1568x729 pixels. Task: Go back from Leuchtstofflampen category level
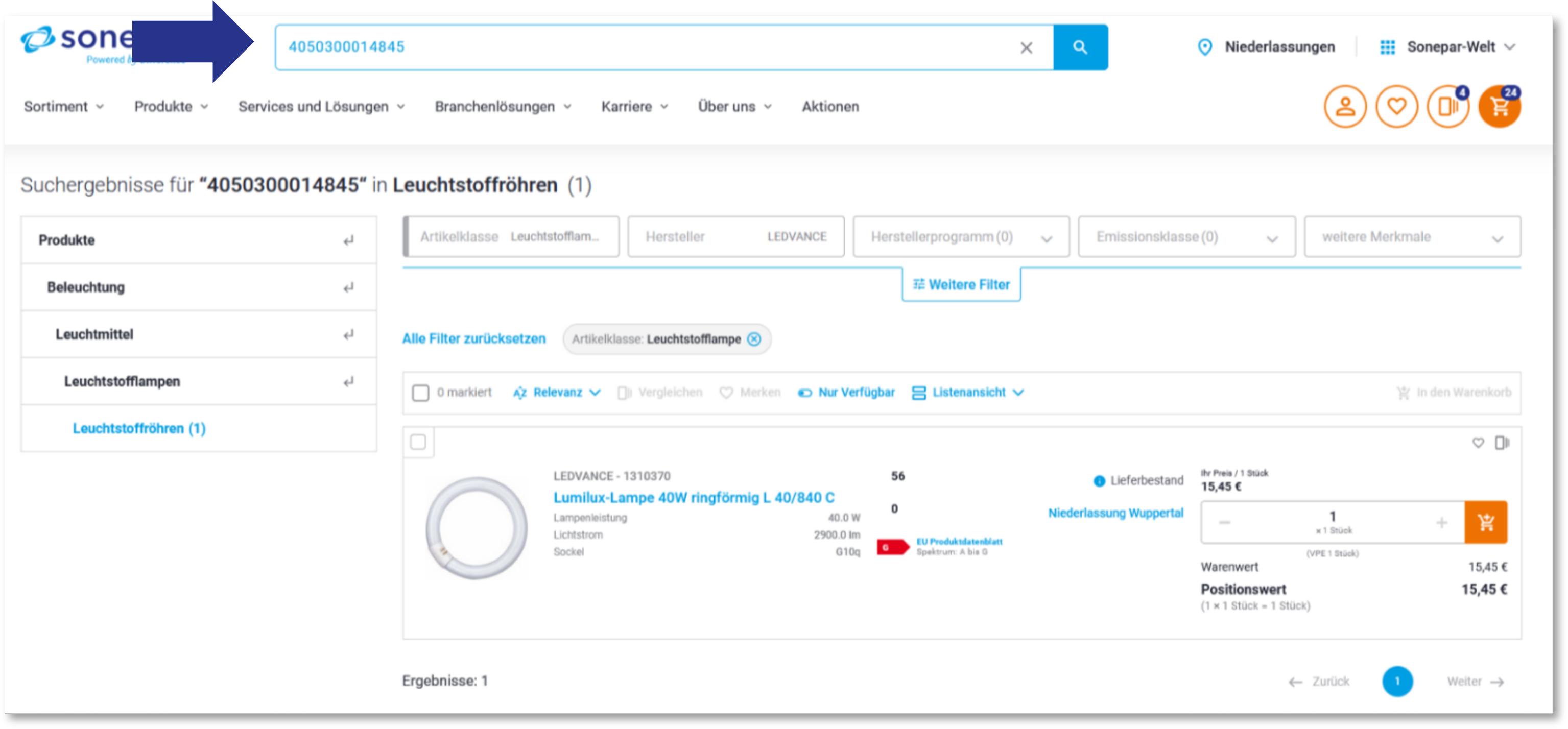pos(348,381)
